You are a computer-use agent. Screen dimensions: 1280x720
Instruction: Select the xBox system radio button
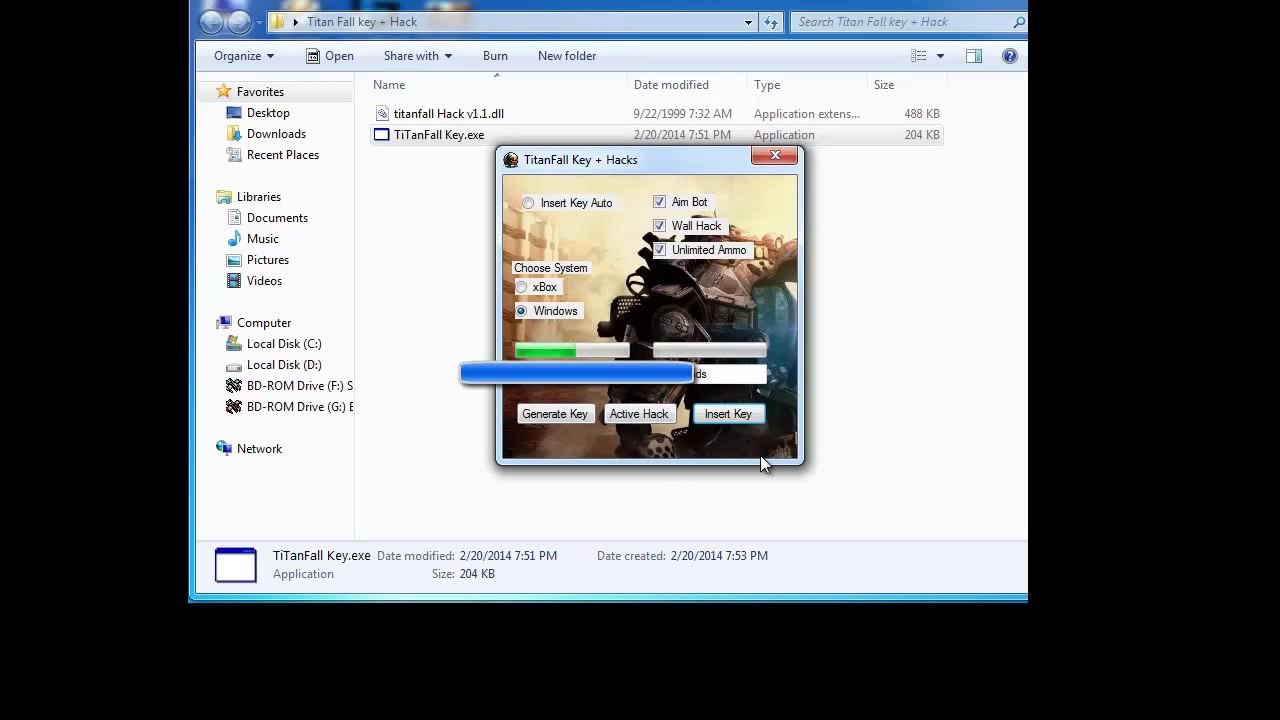521,287
